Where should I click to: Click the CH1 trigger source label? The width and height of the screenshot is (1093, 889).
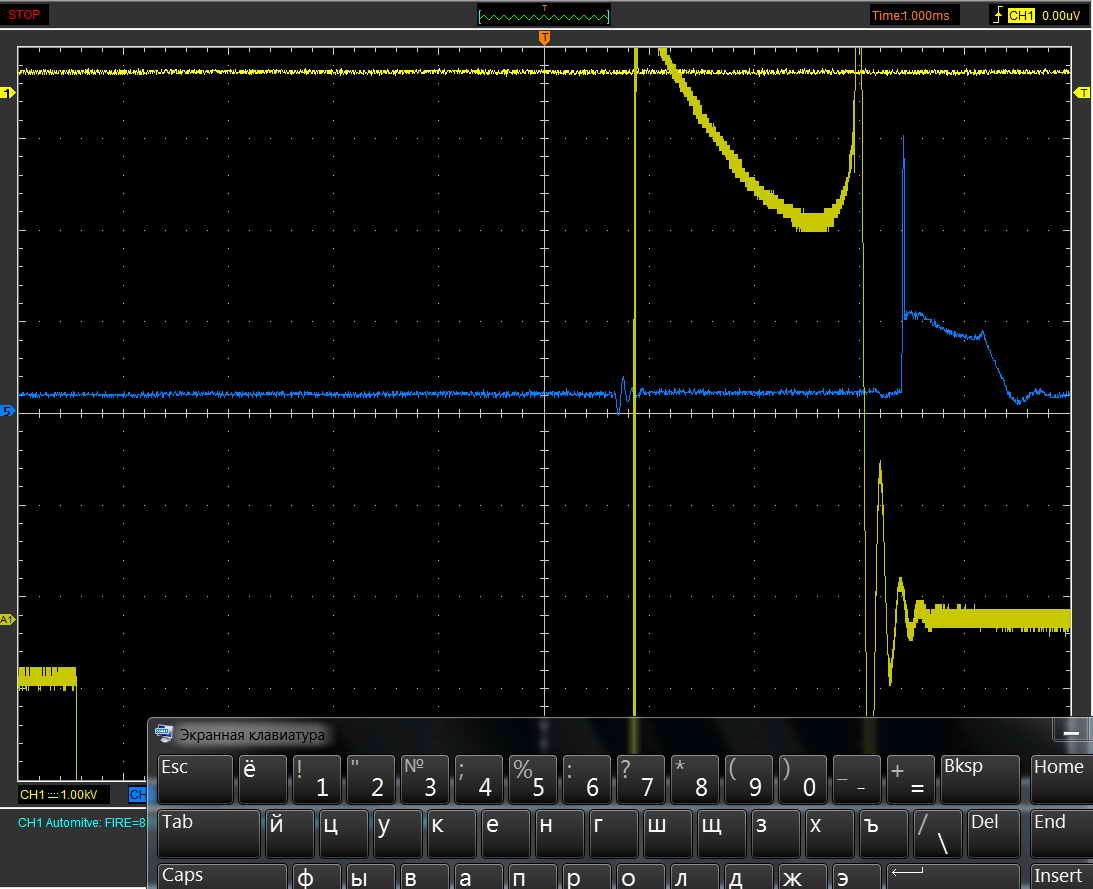click(x=1021, y=16)
